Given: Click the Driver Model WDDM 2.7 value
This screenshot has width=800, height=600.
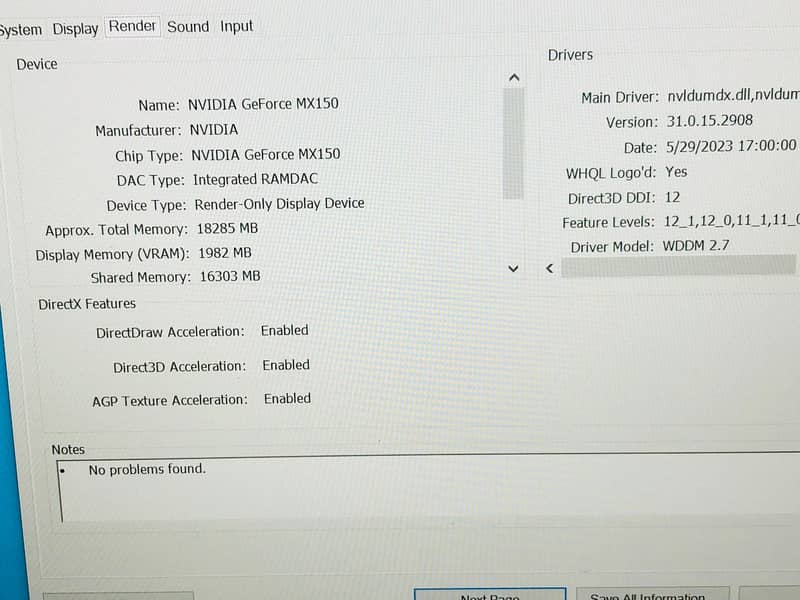Looking at the screenshot, I should [x=697, y=246].
